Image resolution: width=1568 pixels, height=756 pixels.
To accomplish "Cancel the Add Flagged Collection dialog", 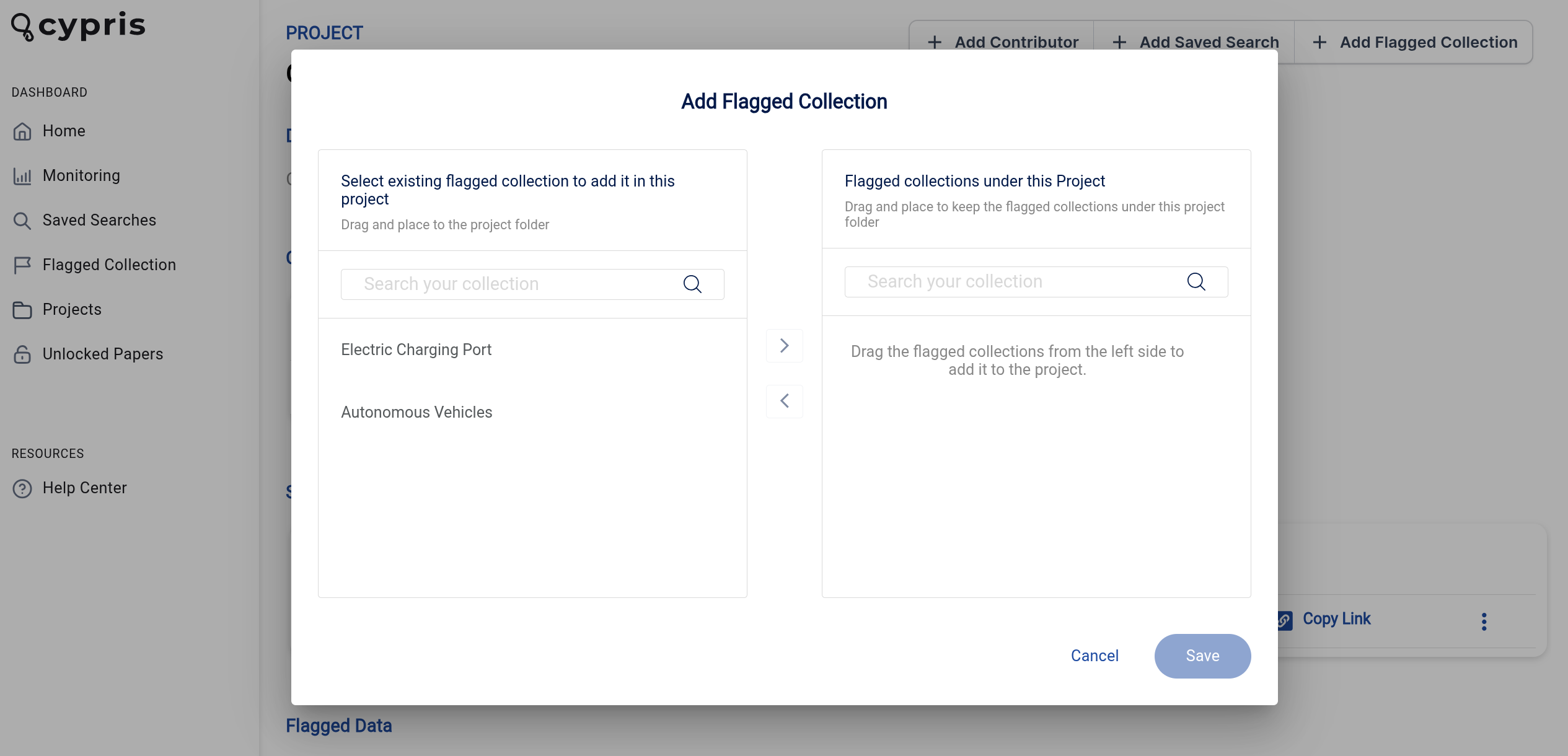I will 1095,656.
